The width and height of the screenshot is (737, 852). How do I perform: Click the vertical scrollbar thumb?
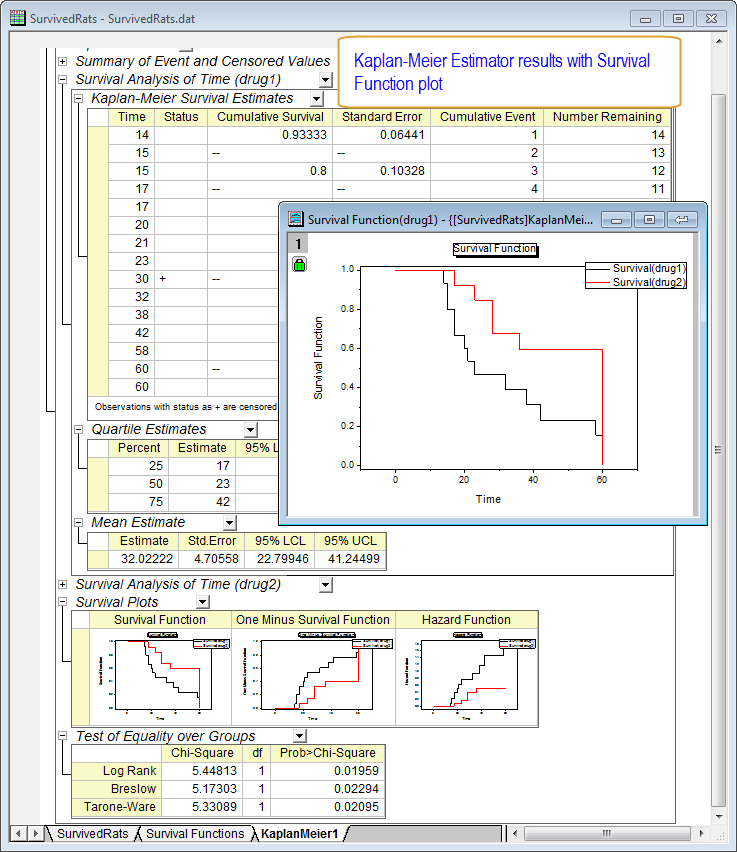click(x=719, y=450)
